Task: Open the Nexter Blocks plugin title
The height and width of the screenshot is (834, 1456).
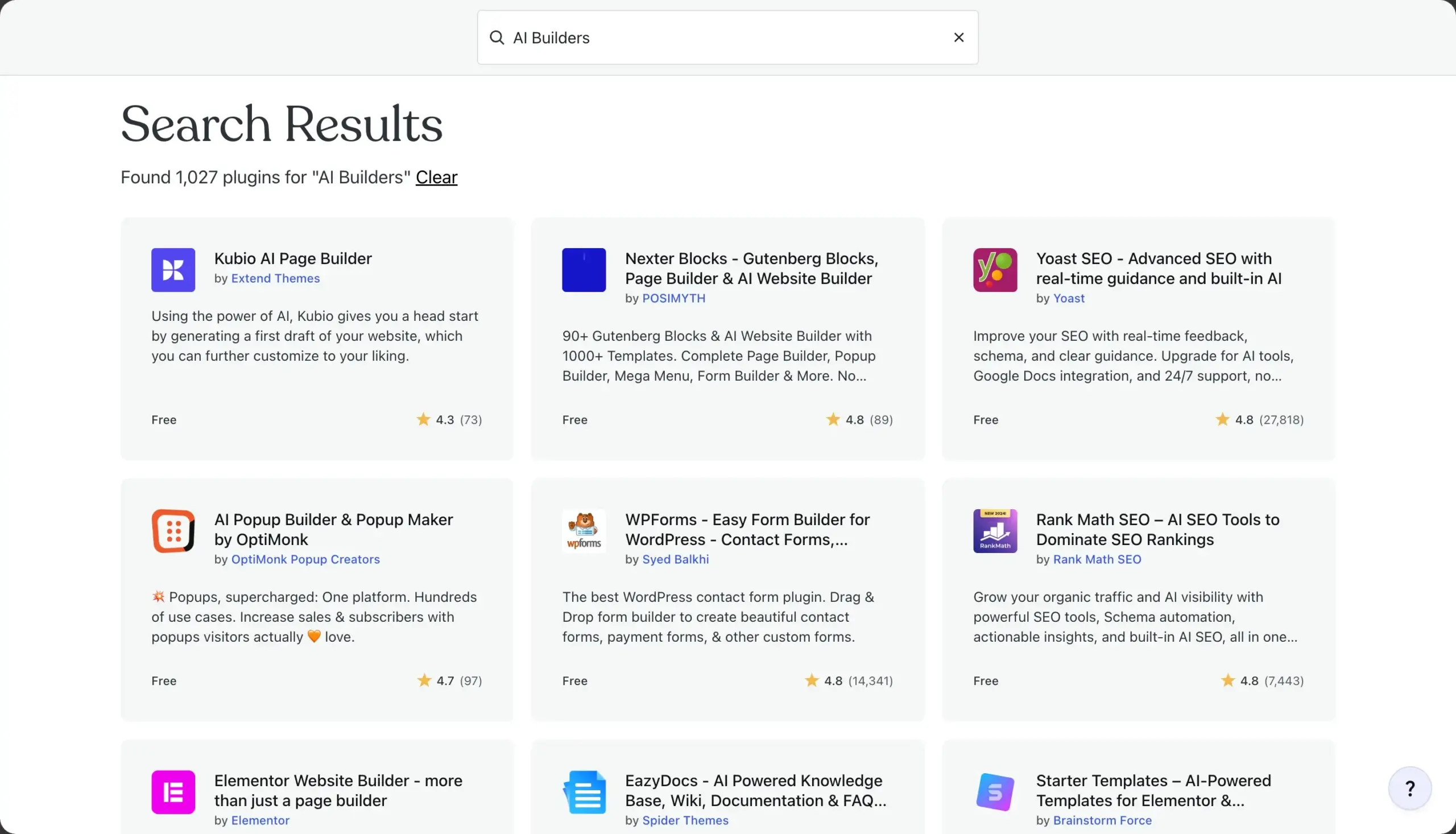Action: (751, 268)
